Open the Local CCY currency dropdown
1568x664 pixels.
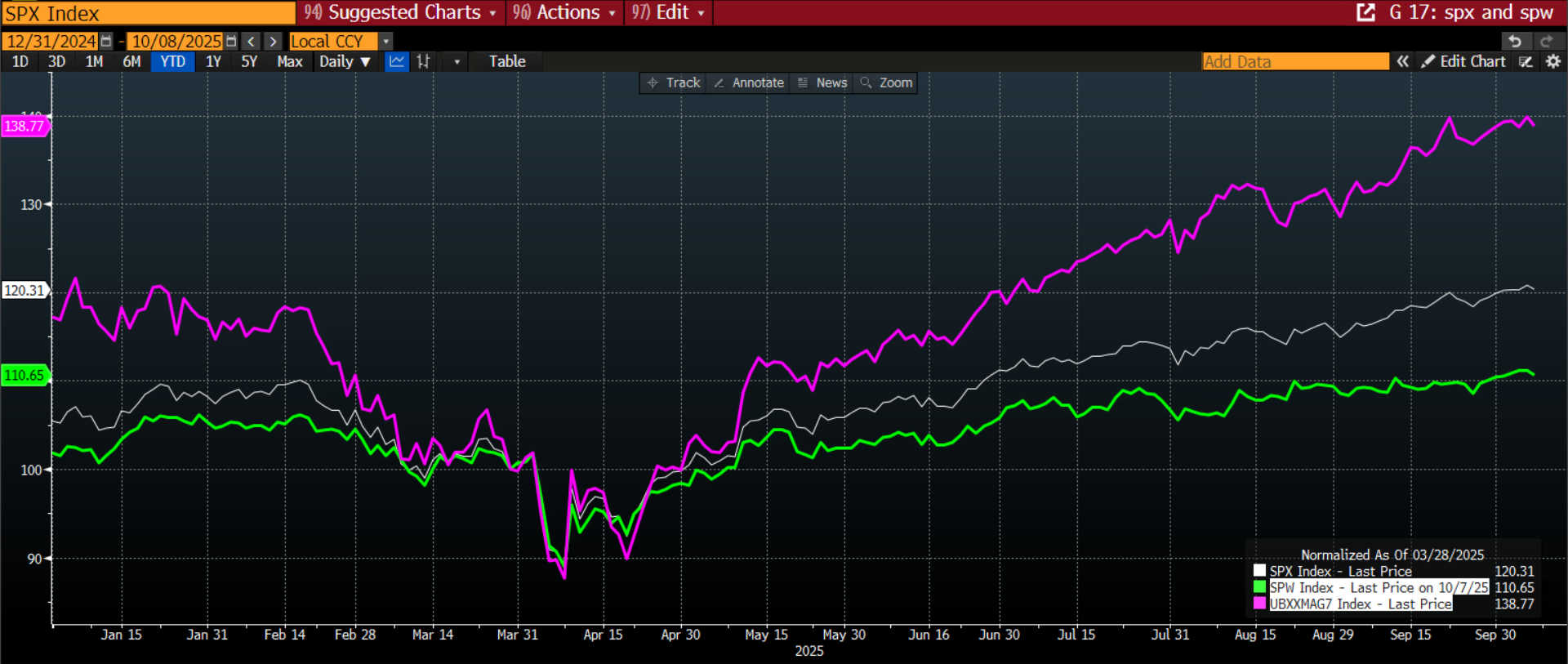(386, 41)
